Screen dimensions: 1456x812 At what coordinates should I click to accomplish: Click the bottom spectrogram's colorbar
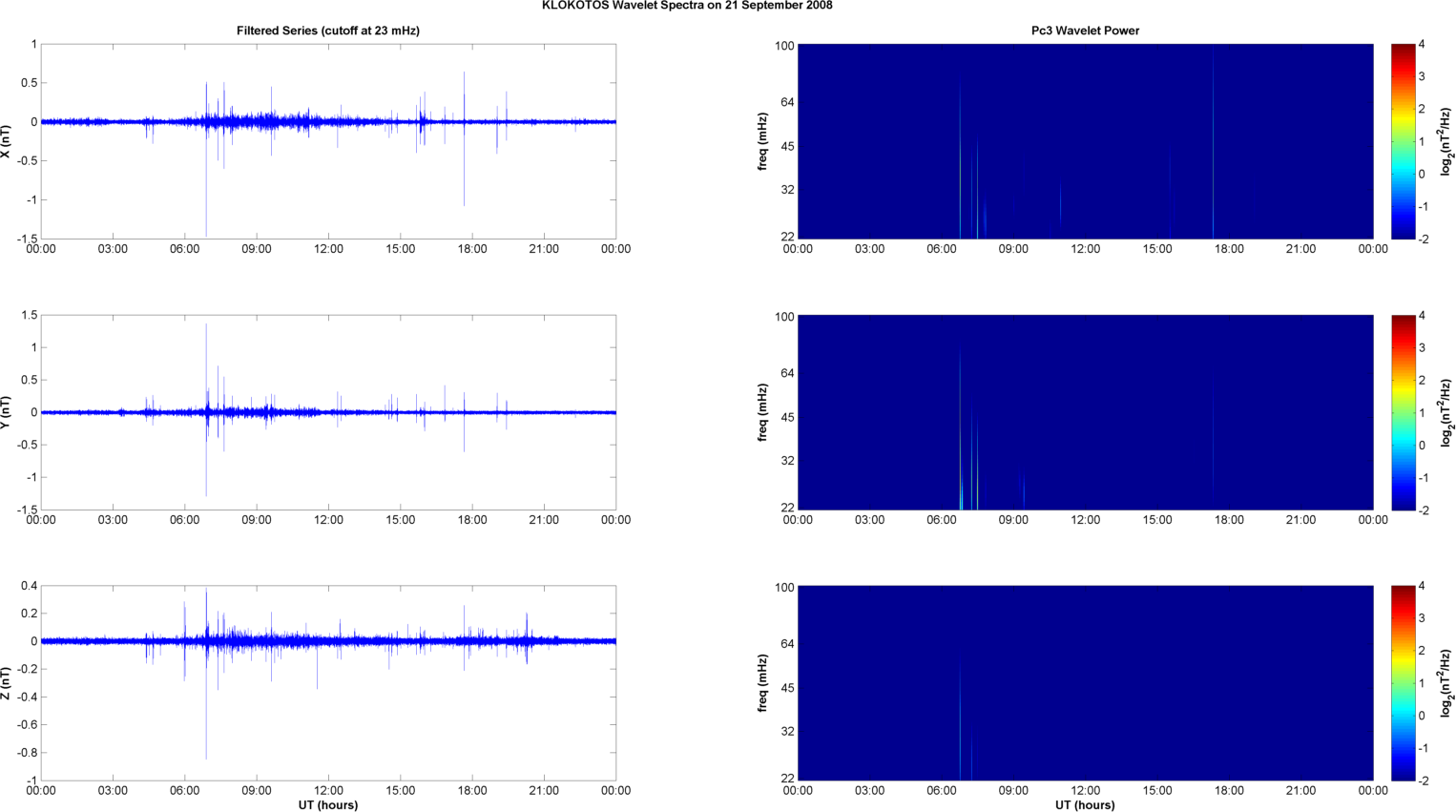click(1402, 683)
